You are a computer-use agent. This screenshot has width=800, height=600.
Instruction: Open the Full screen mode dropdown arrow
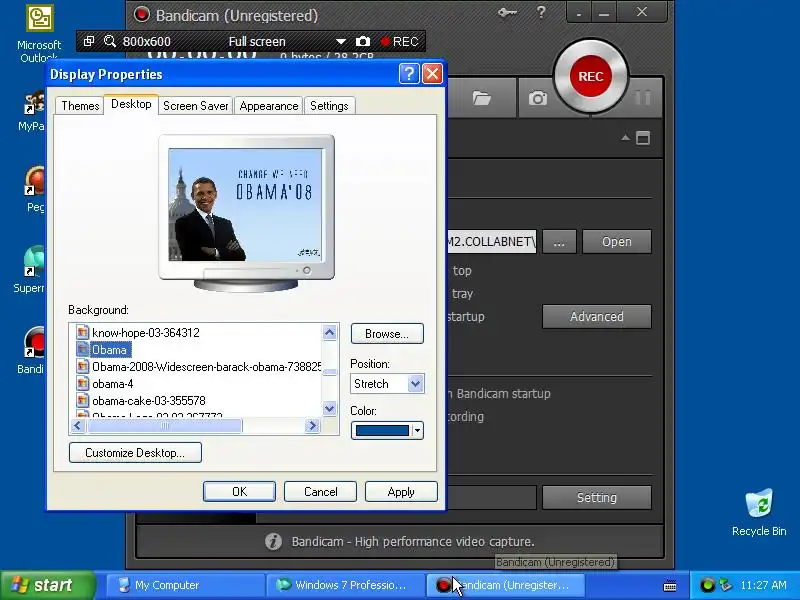click(x=340, y=41)
